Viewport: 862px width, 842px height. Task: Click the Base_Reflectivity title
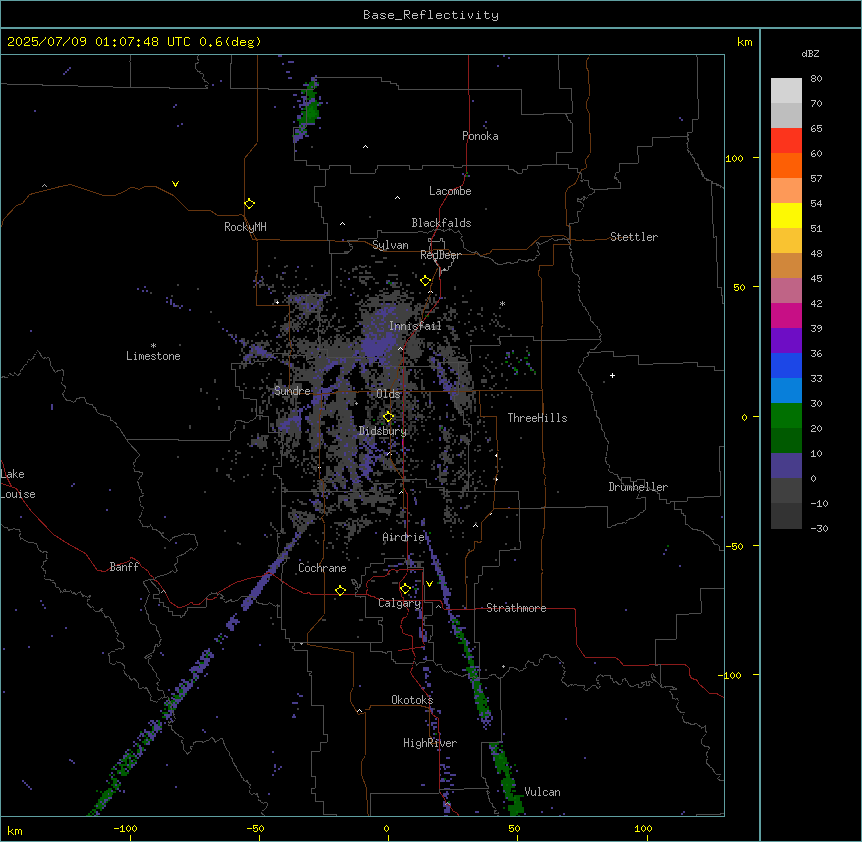pyautogui.click(x=431, y=15)
